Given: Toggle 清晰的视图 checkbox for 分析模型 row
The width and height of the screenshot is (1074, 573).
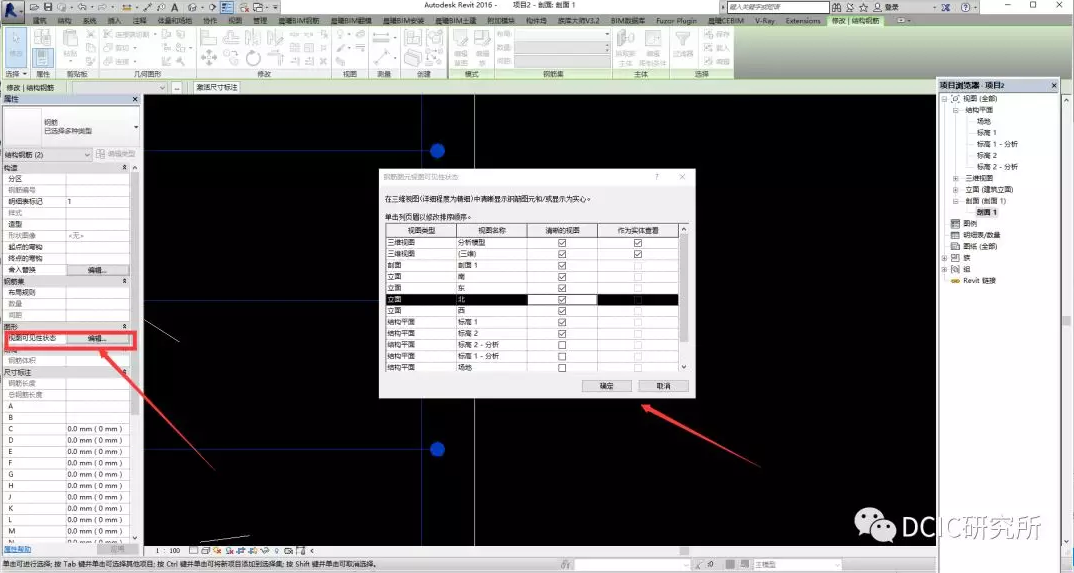Looking at the screenshot, I should (562, 242).
